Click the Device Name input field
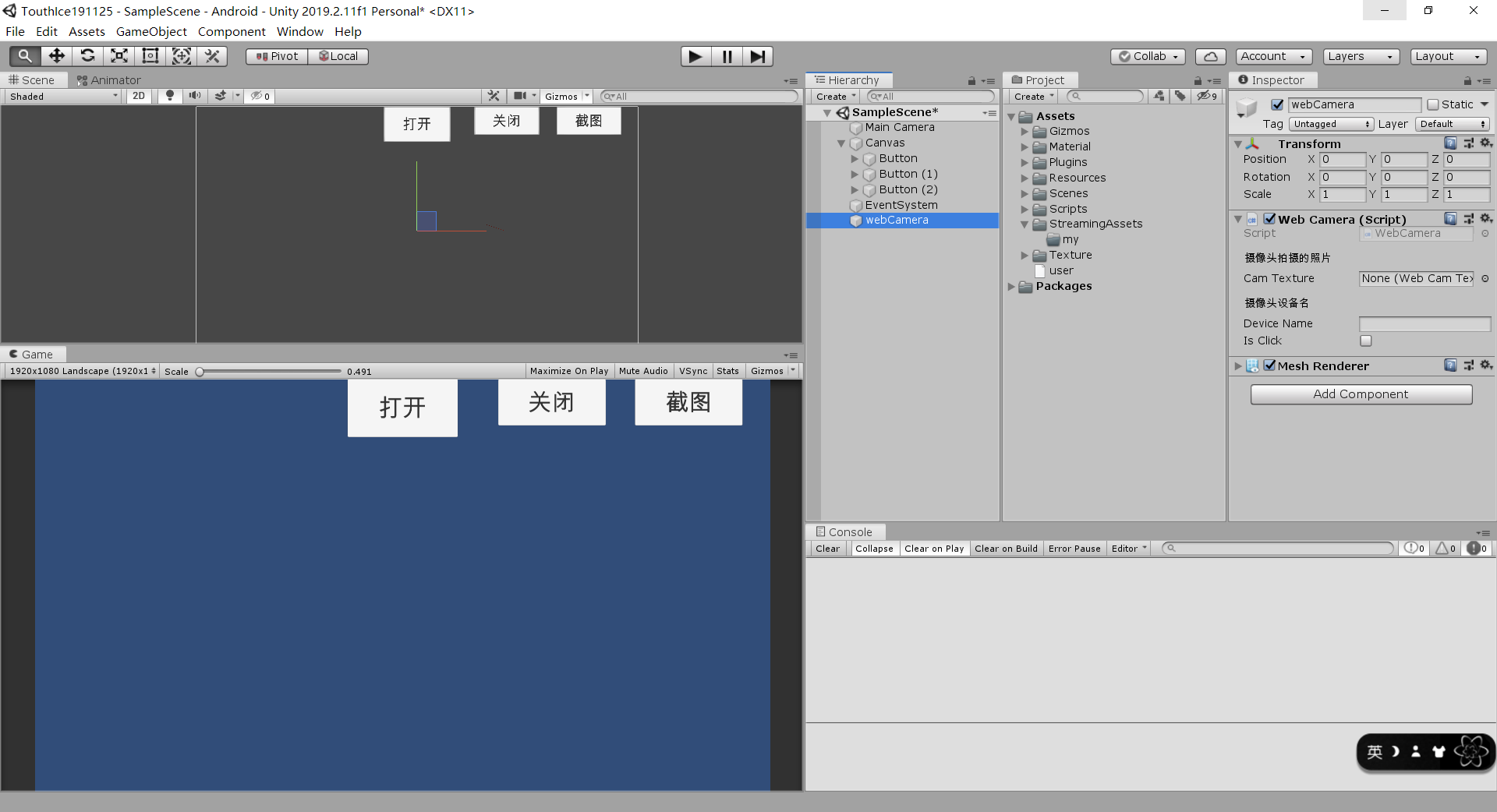1497x812 pixels. [x=1424, y=323]
